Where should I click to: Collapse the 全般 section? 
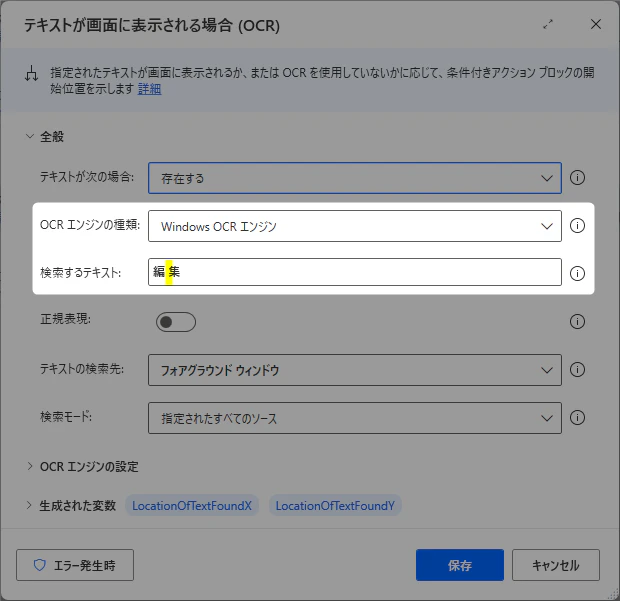click(30, 136)
